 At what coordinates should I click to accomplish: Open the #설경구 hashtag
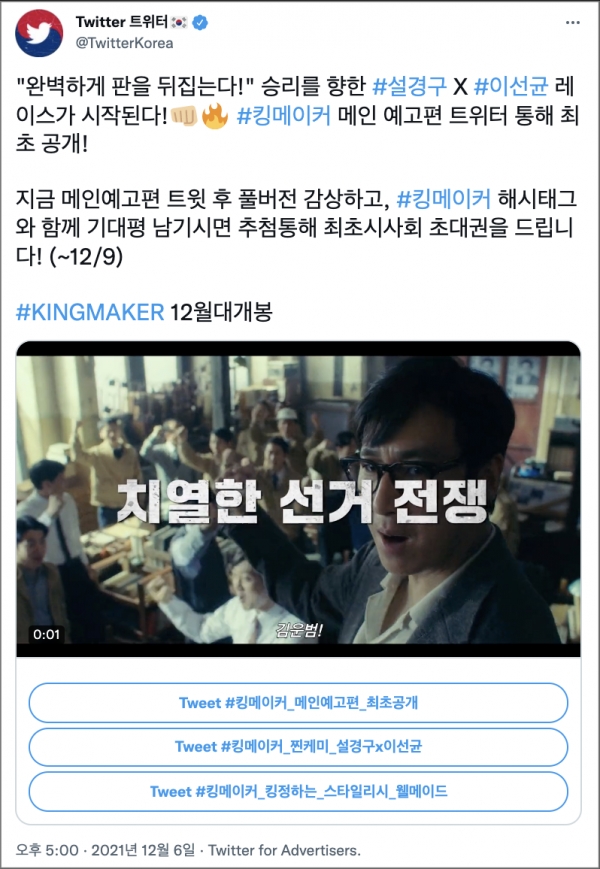(409, 86)
